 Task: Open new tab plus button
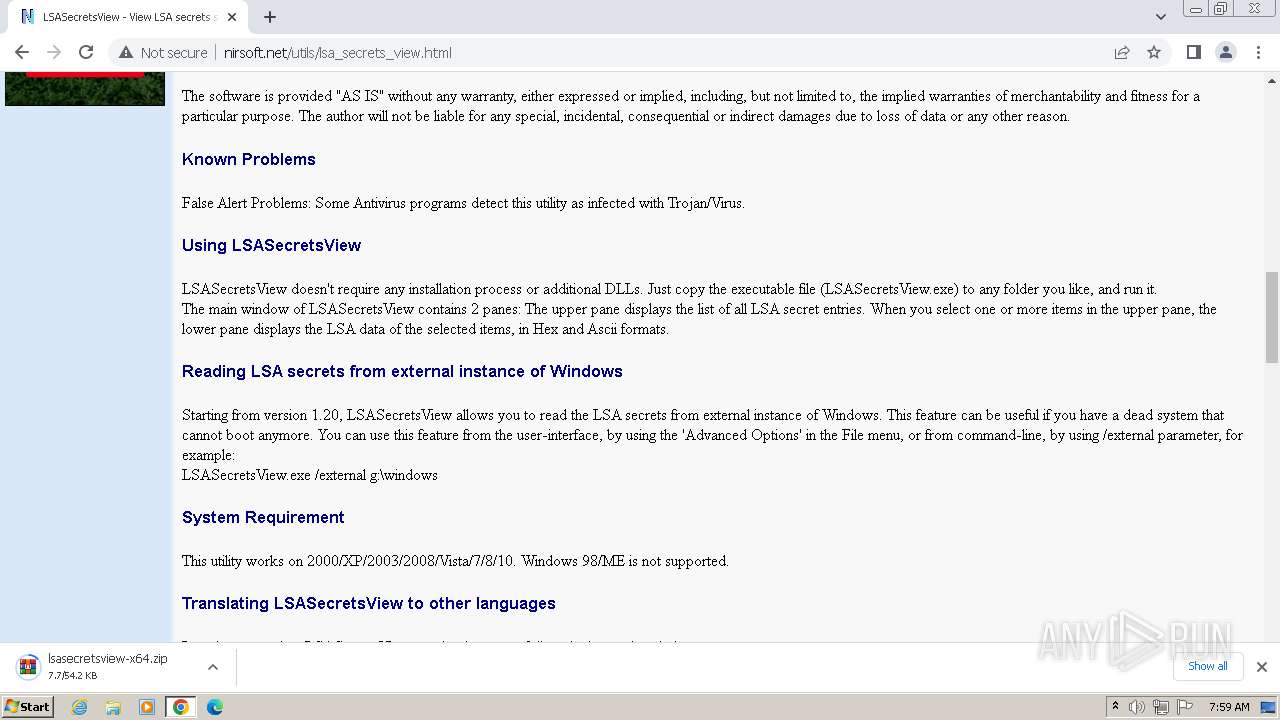pyautogui.click(x=270, y=17)
